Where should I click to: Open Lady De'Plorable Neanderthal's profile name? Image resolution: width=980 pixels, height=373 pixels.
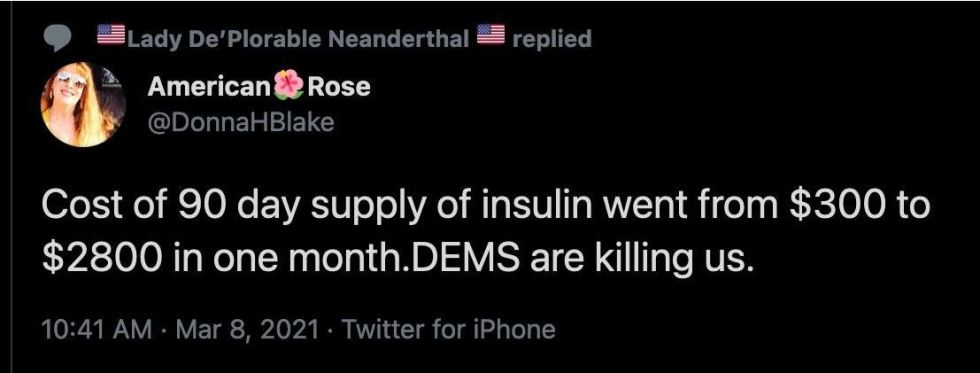click(x=298, y=39)
